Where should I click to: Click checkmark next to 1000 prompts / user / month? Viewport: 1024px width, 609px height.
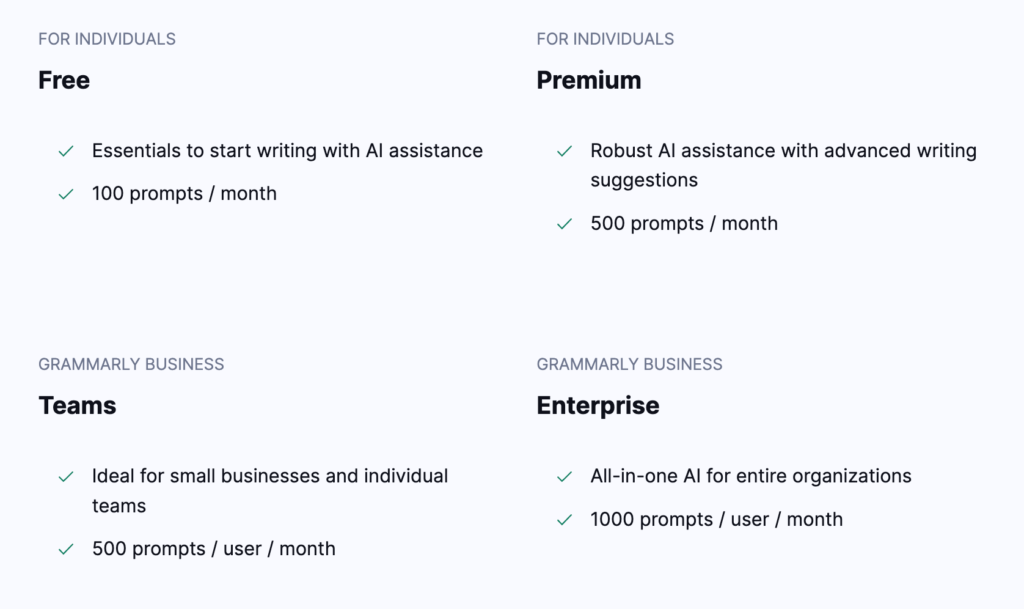(x=565, y=520)
